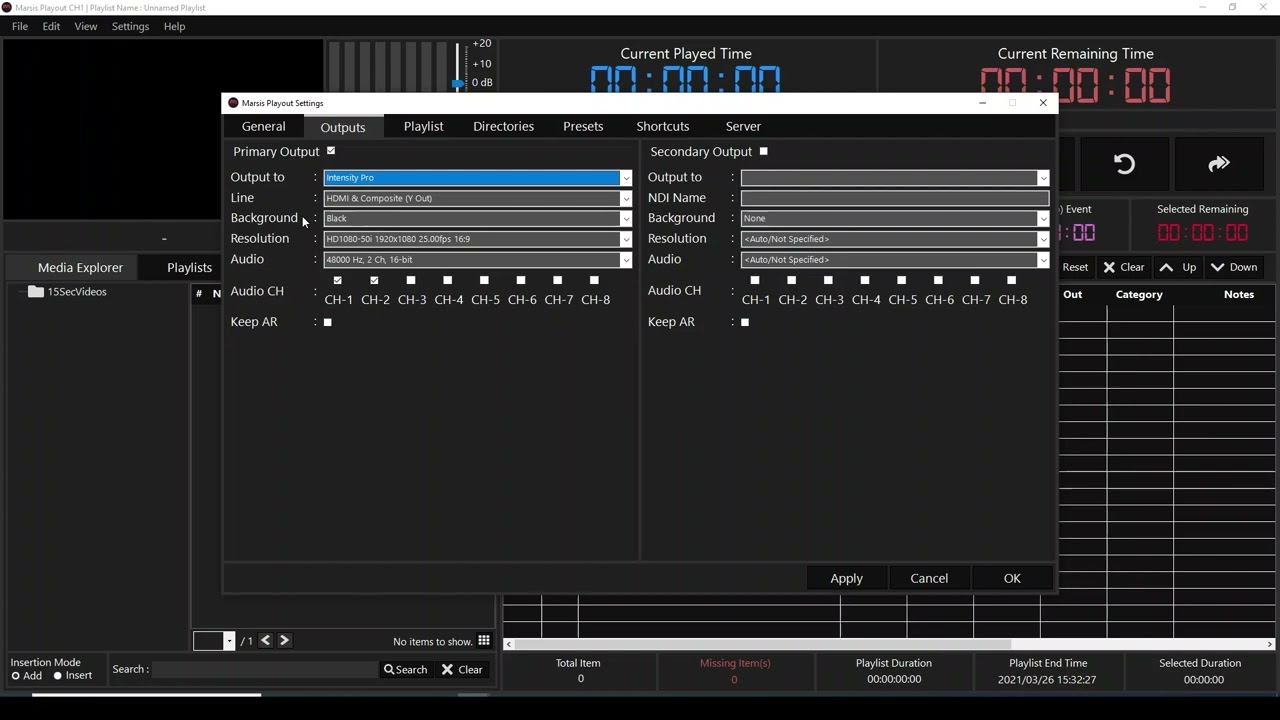Screen dimensions: 1280x720
Task: Switch to the Media Explorer panel tab
Action: tap(80, 268)
